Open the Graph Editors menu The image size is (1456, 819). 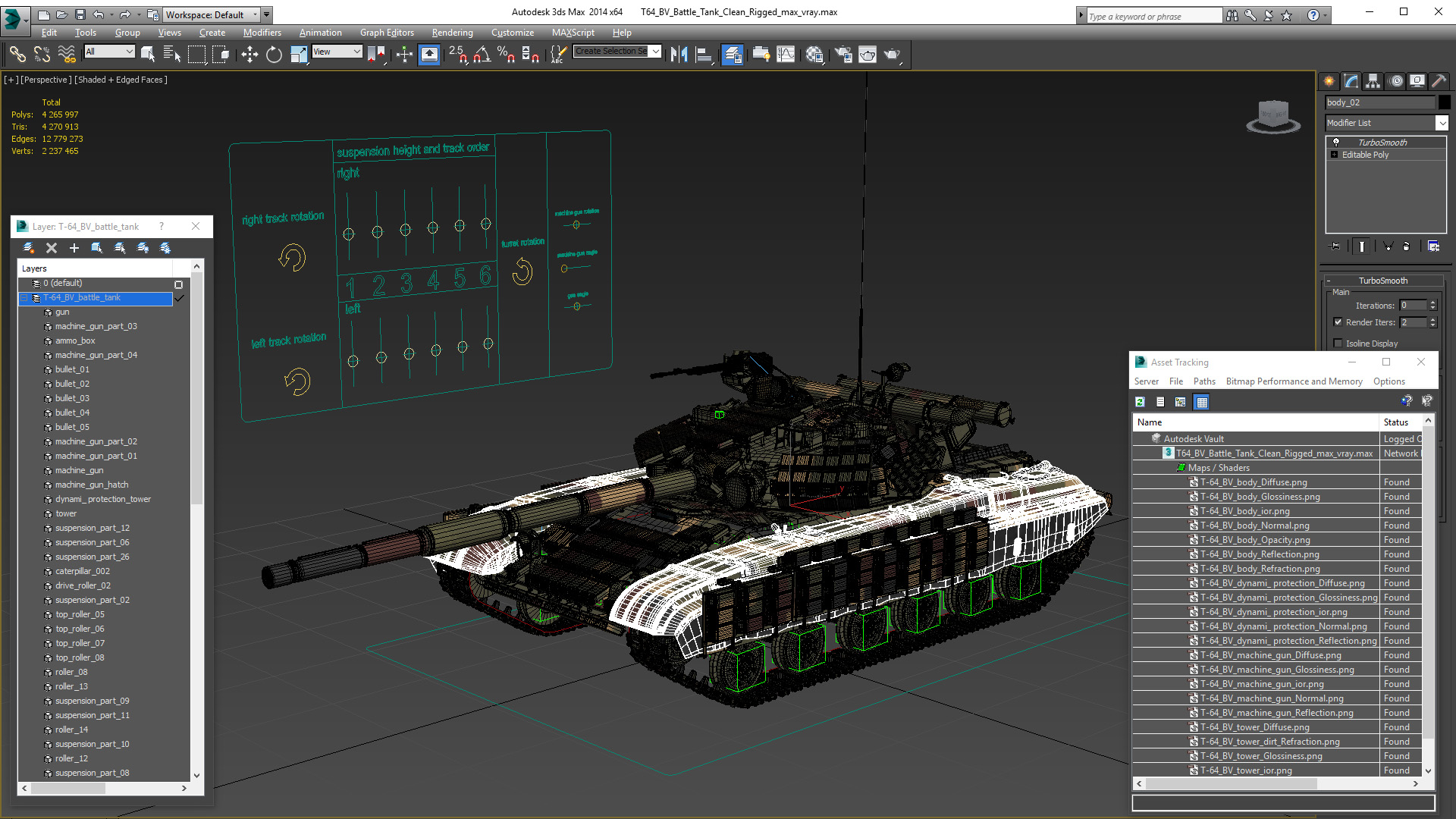click(387, 33)
